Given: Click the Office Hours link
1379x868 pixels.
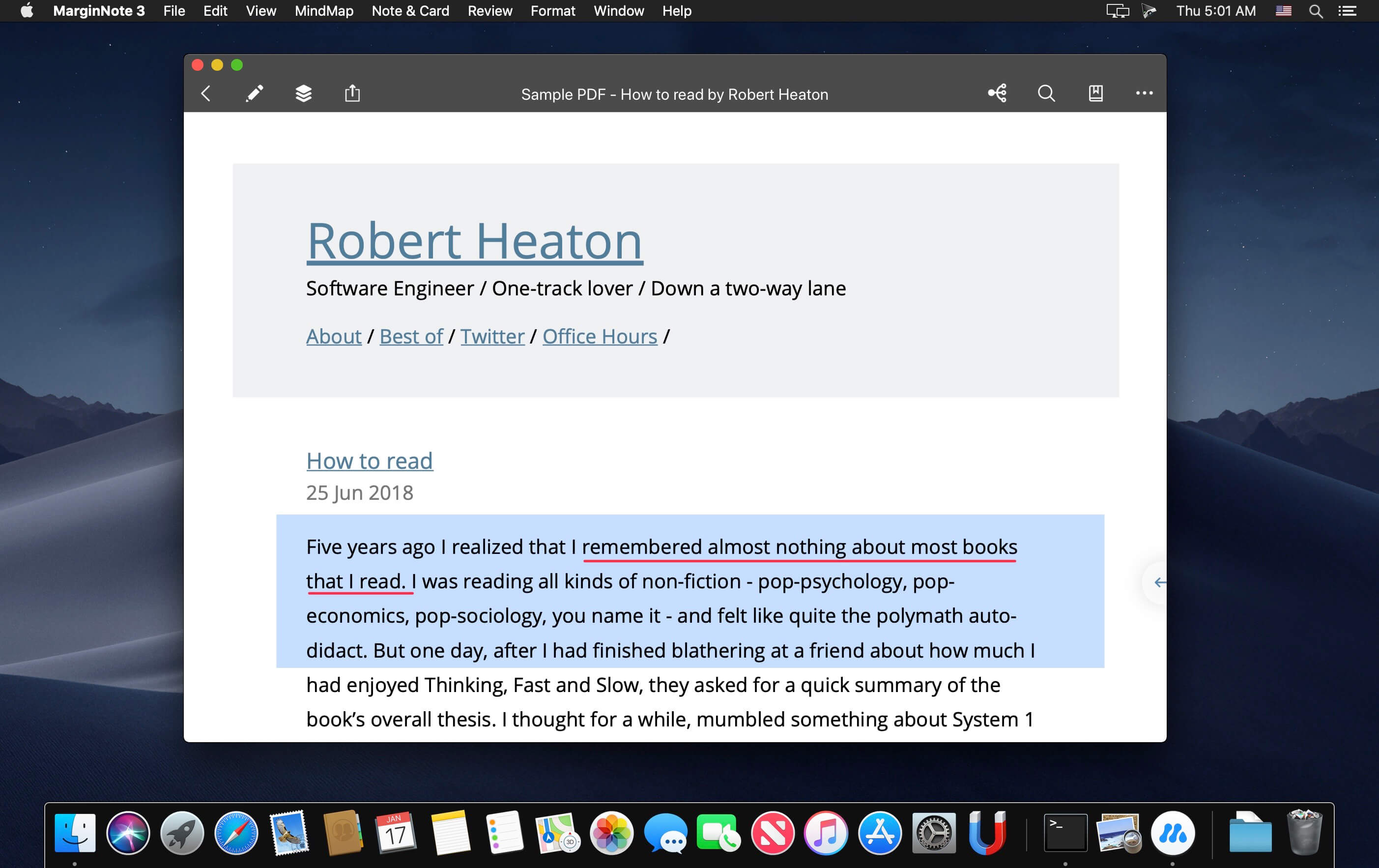Looking at the screenshot, I should click(x=600, y=337).
